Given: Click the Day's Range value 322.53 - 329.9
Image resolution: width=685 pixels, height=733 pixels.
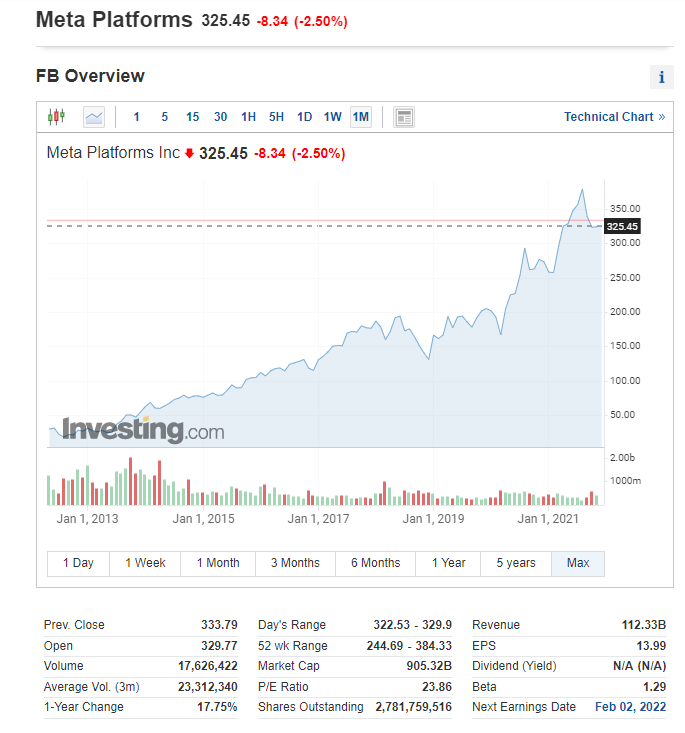Looking at the screenshot, I should pyautogui.click(x=412, y=625).
